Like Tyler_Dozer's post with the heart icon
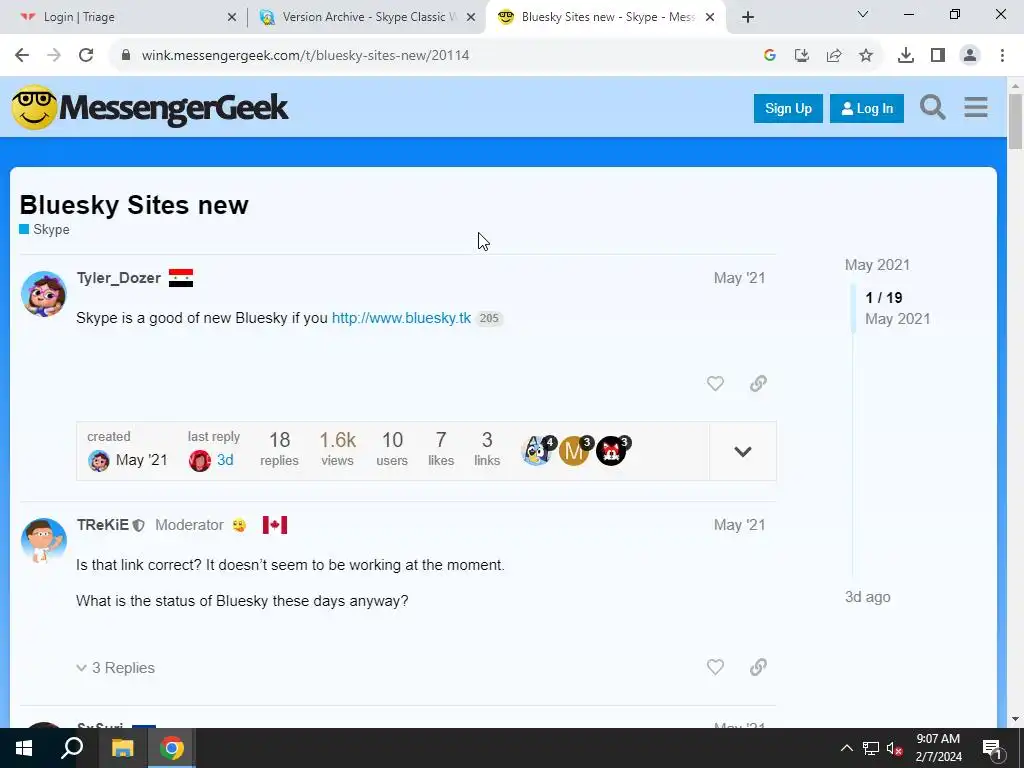The width and height of the screenshot is (1024, 768). pos(715,383)
